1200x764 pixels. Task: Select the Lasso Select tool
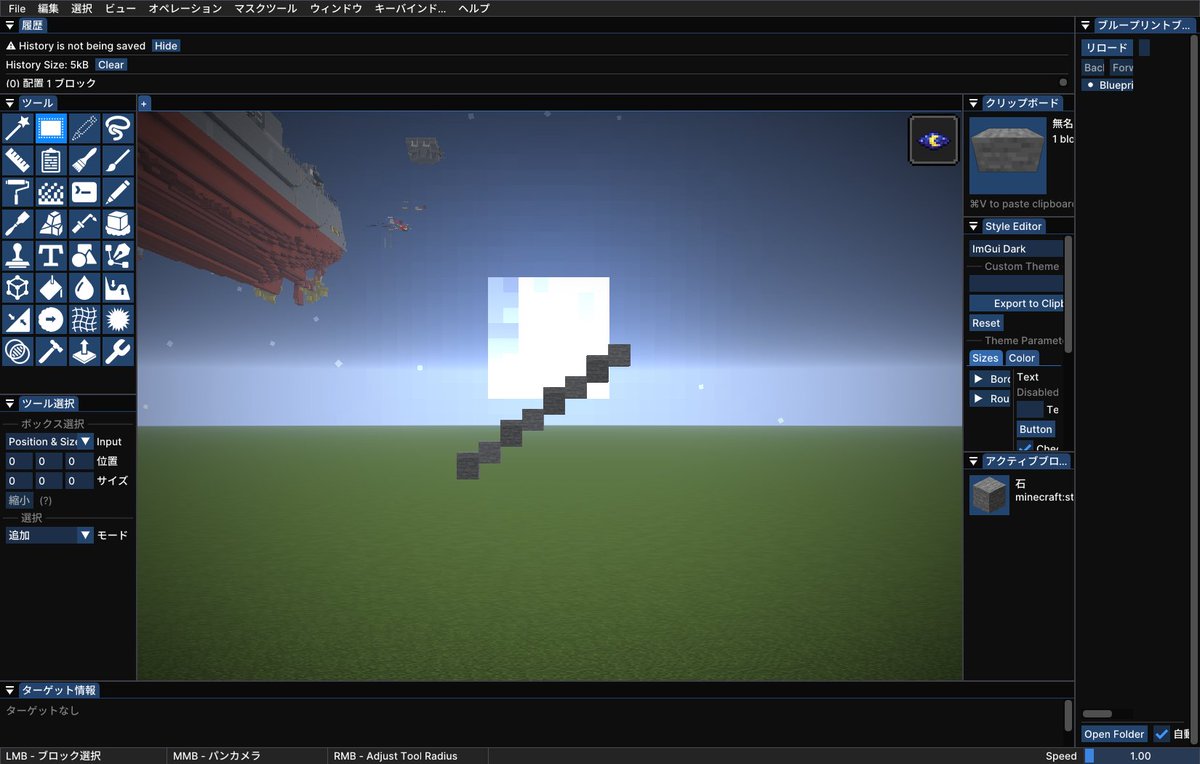pos(117,128)
